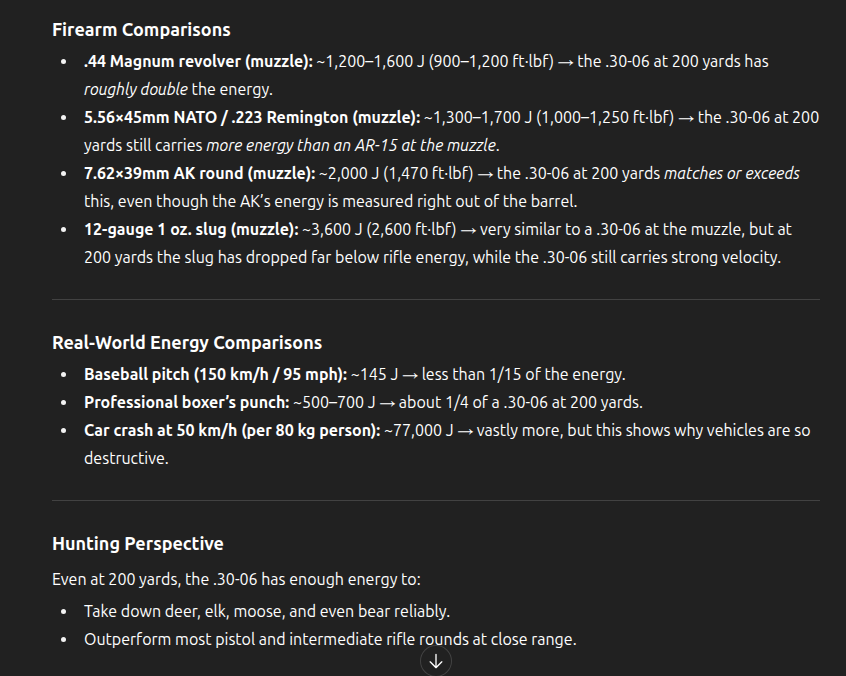Click the 7.62×39mm AK round label
This screenshot has height=676, width=846.
(x=200, y=174)
